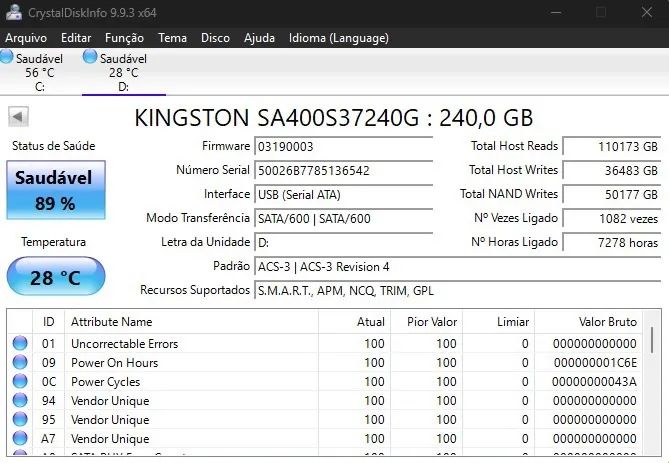The height and width of the screenshot is (463, 669).
Task: Select the drive D: tab at 28 °C
Action: click(x=124, y=71)
